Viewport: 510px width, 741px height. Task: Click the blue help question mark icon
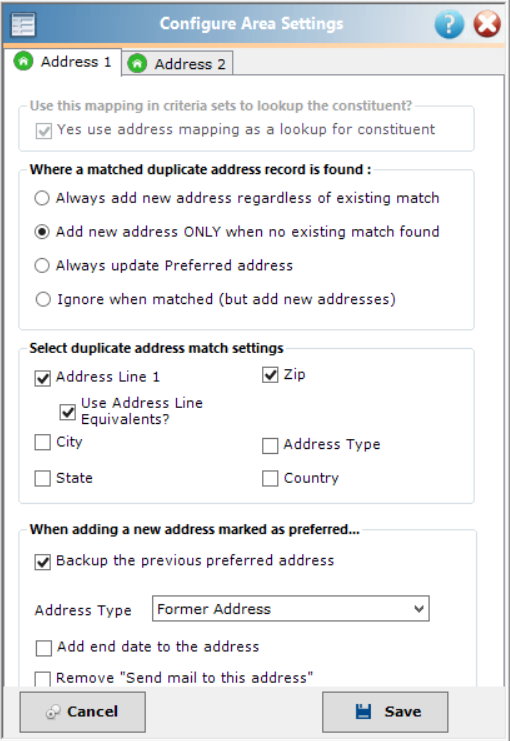(449, 24)
